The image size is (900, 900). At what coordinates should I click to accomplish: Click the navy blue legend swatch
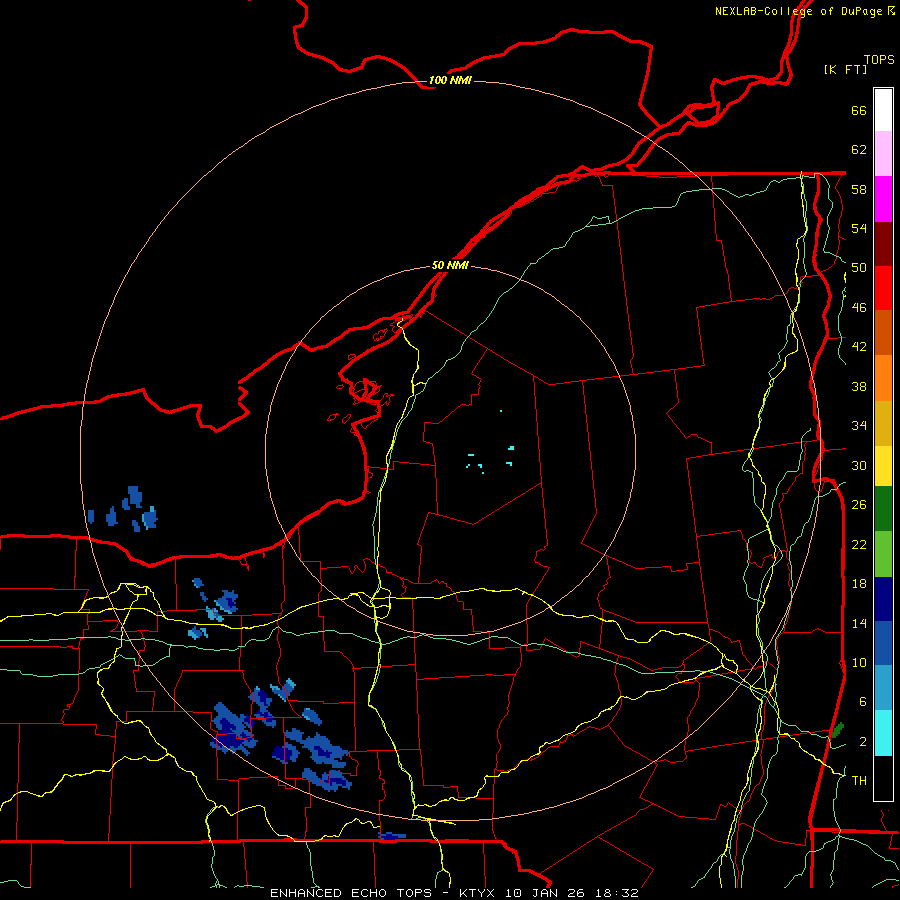tap(883, 599)
